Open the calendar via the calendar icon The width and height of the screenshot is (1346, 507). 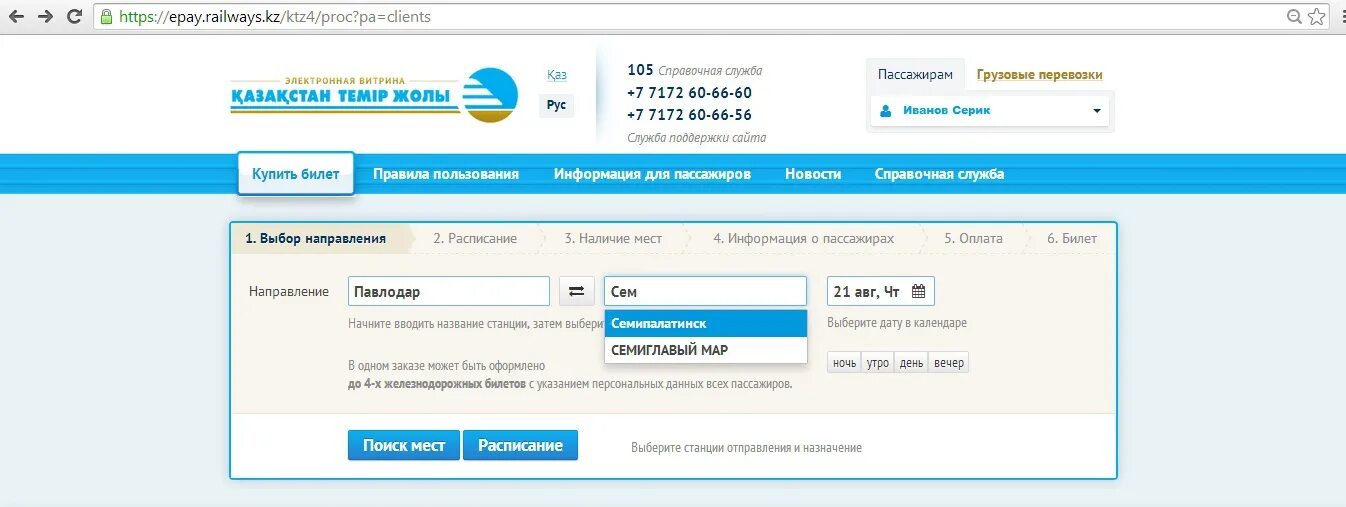point(918,292)
